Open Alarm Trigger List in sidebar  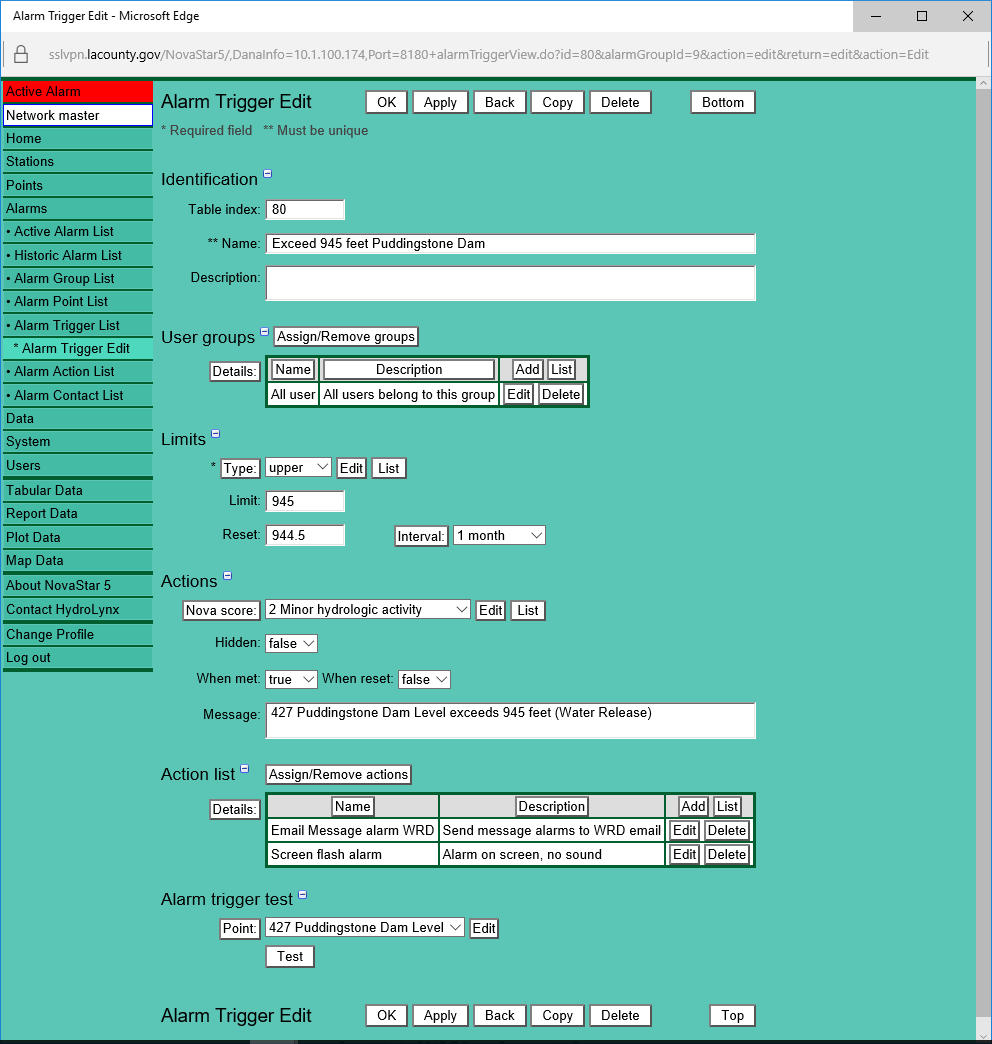(67, 325)
